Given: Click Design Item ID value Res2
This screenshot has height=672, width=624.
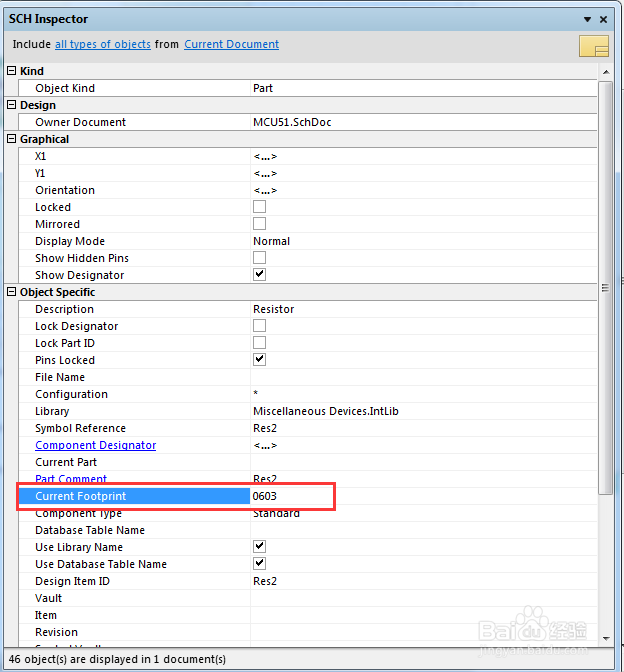Looking at the screenshot, I should 423,581.
